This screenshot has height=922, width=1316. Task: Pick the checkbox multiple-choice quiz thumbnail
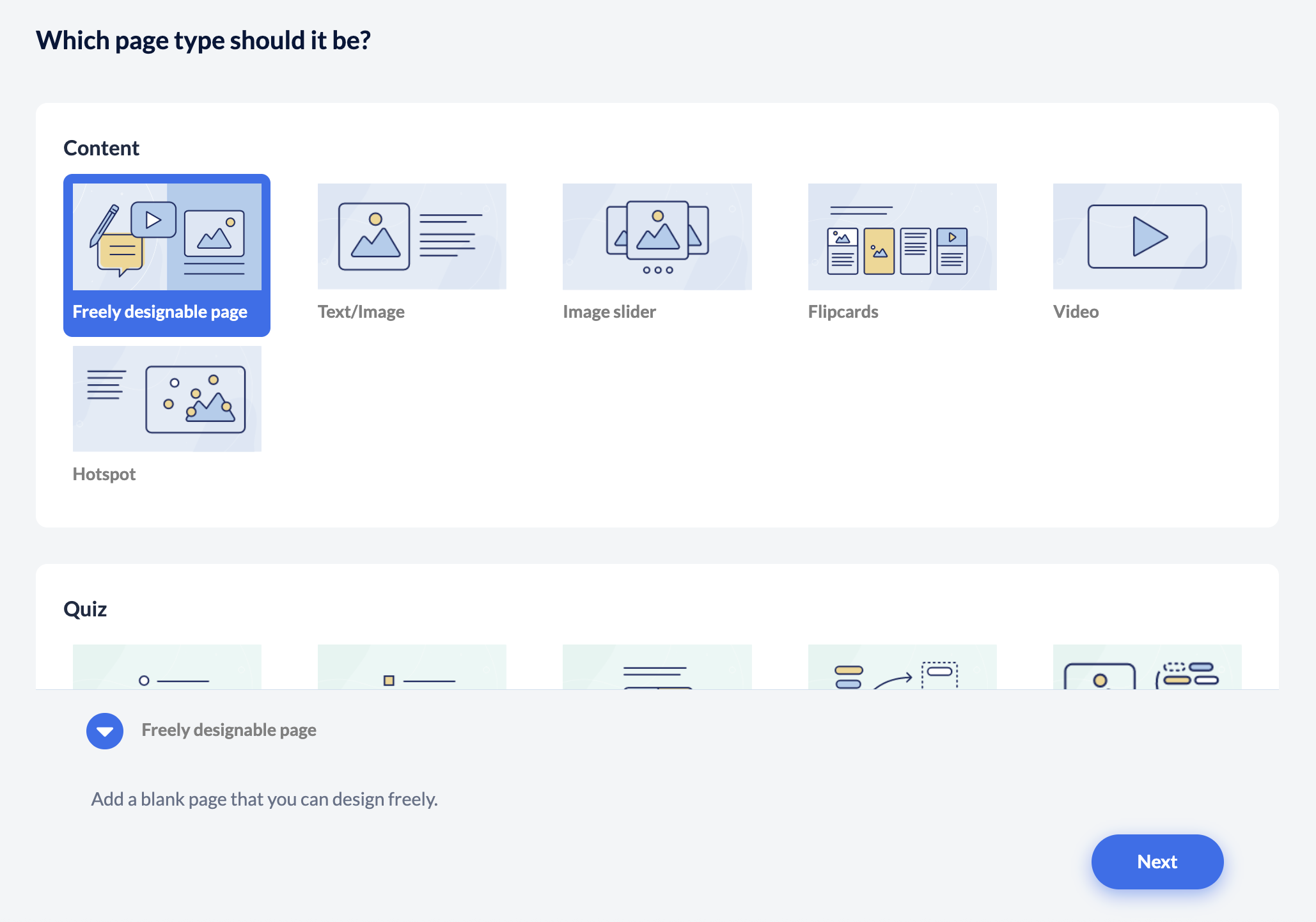point(412,668)
